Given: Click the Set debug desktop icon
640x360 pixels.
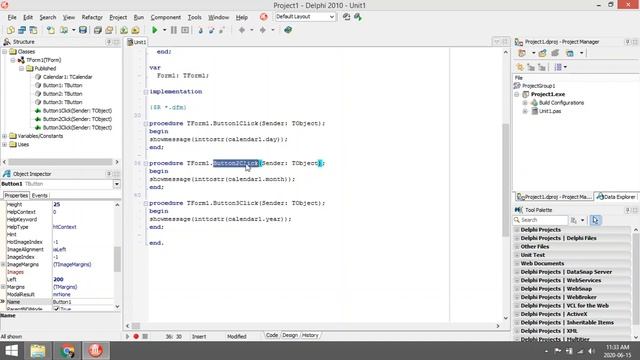Looking at the screenshot, I should [x=358, y=17].
